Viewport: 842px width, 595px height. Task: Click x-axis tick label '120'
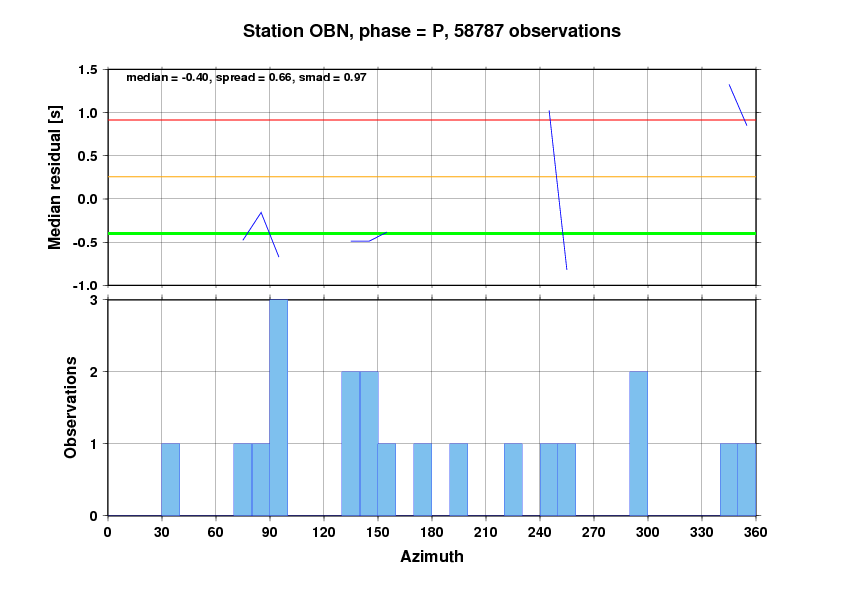click(324, 532)
